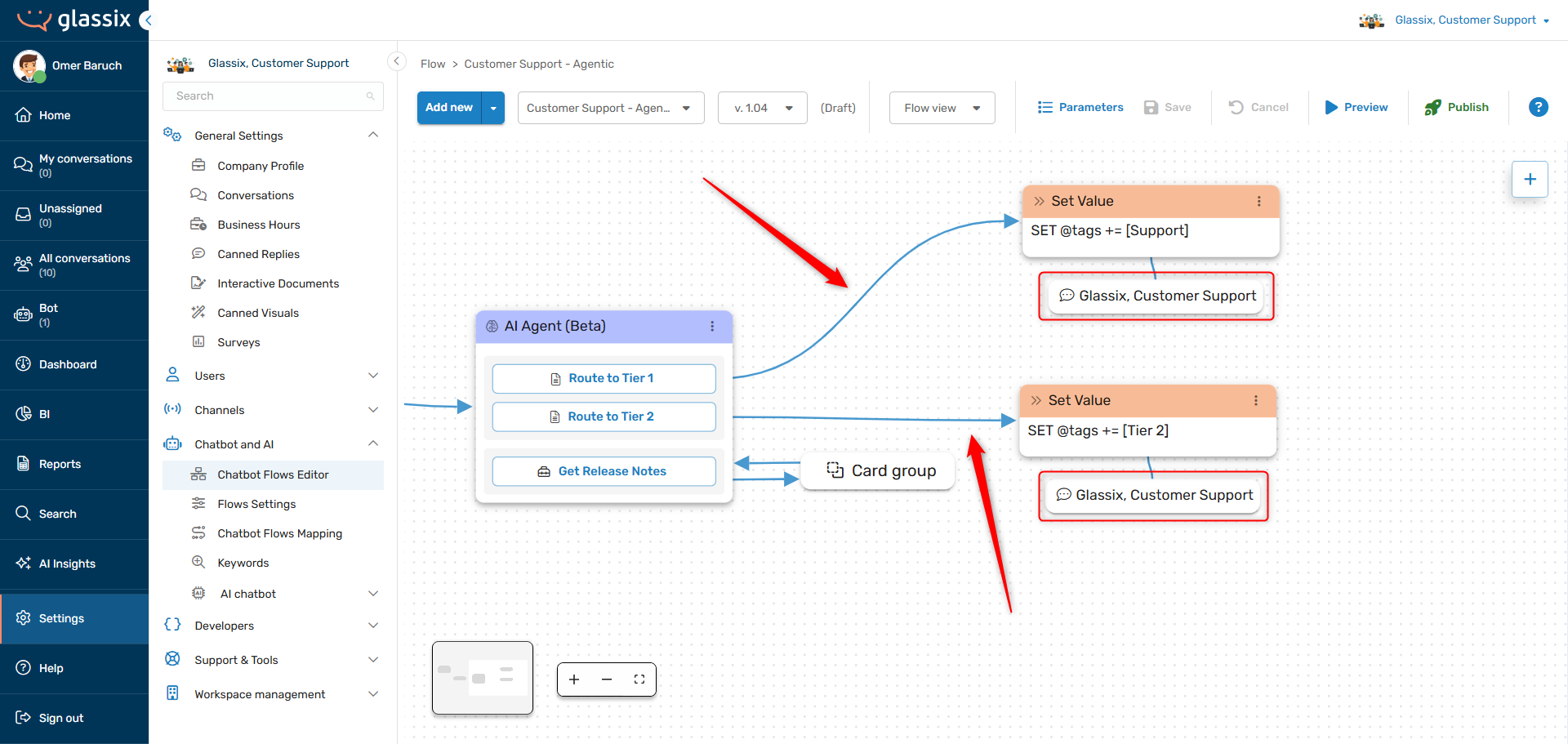1568x744 pixels.
Task: Select the Glassix, Customer Support node under Tier 2
Action: [1153, 496]
